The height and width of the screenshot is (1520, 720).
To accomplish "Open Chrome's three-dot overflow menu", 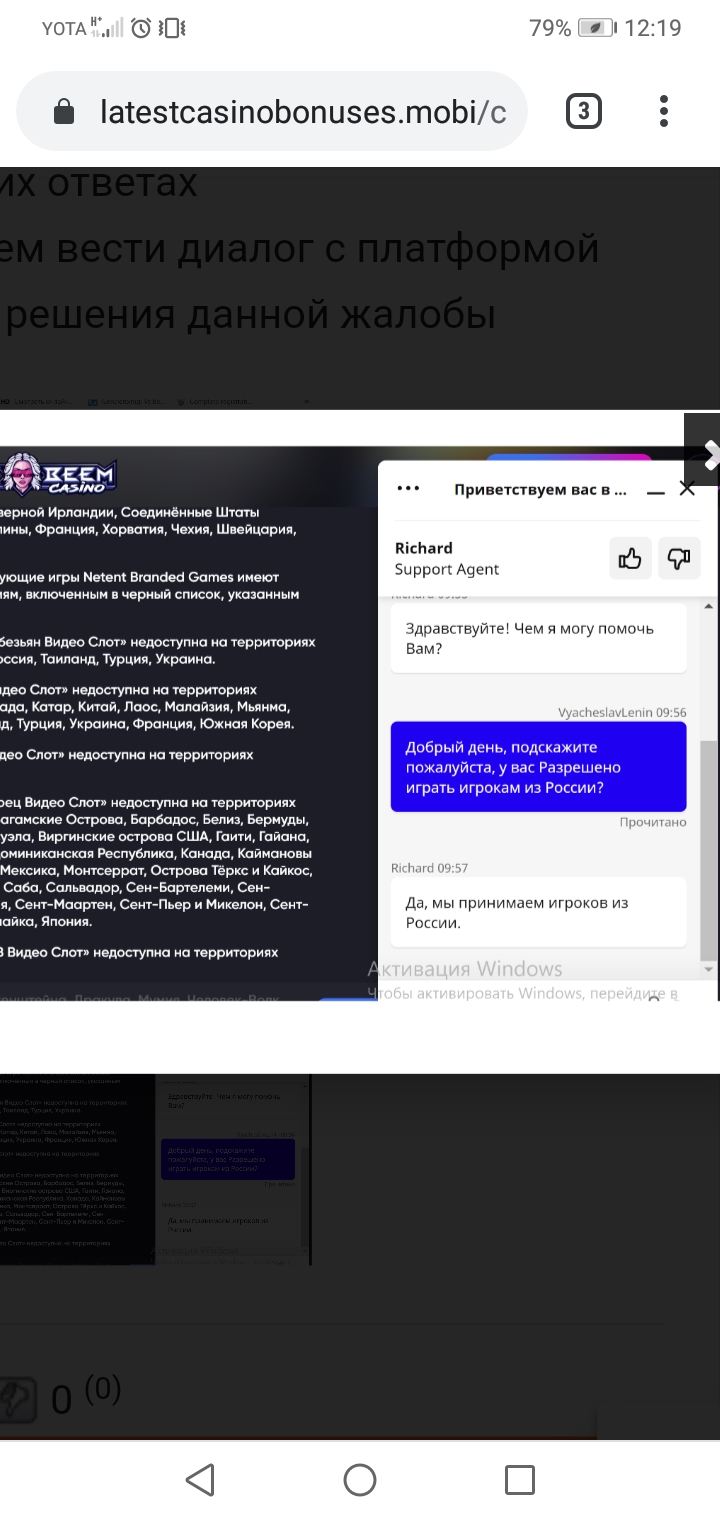I will (x=664, y=111).
